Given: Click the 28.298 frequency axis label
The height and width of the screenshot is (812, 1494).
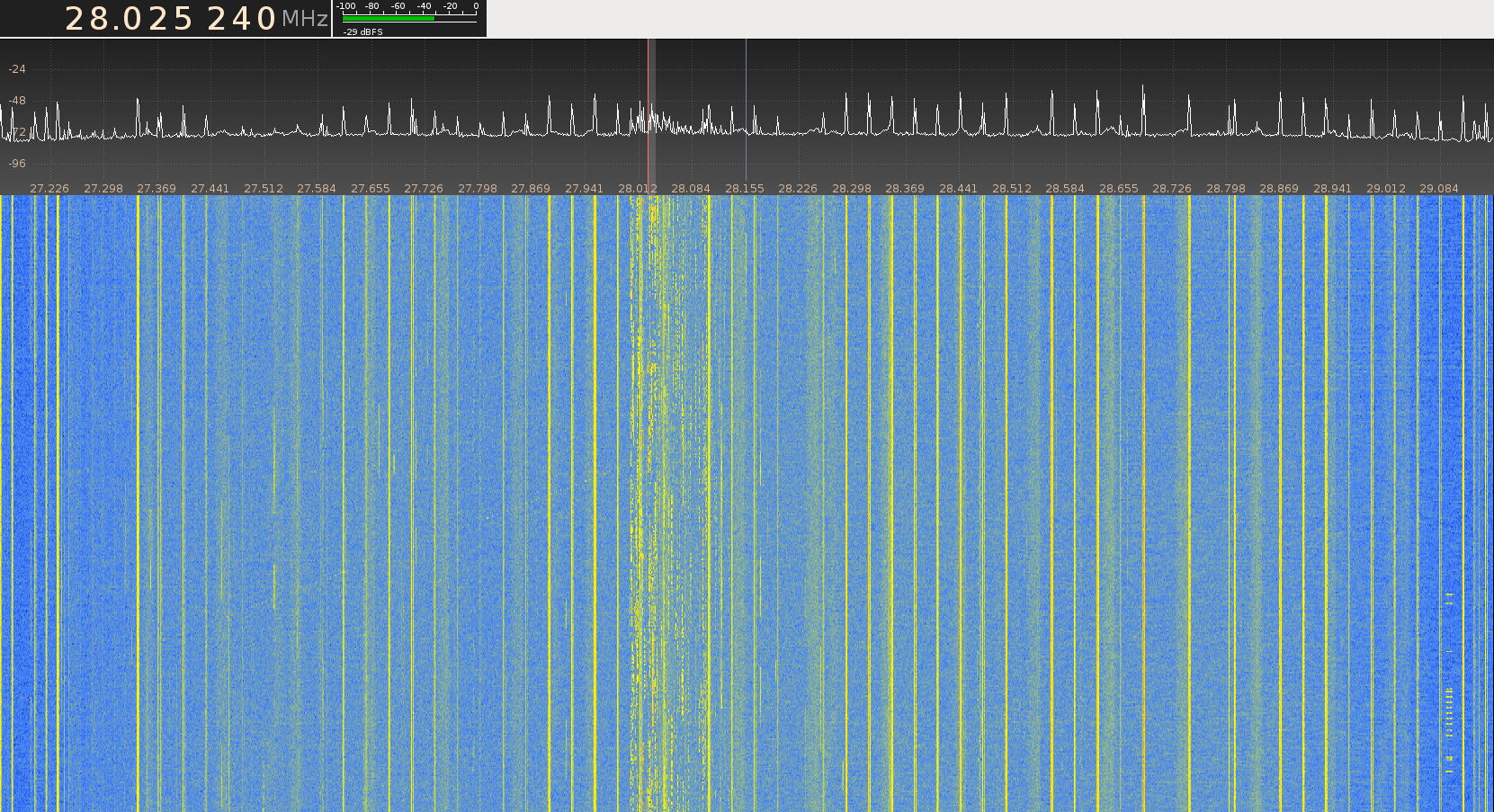Looking at the screenshot, I should 852,189.
